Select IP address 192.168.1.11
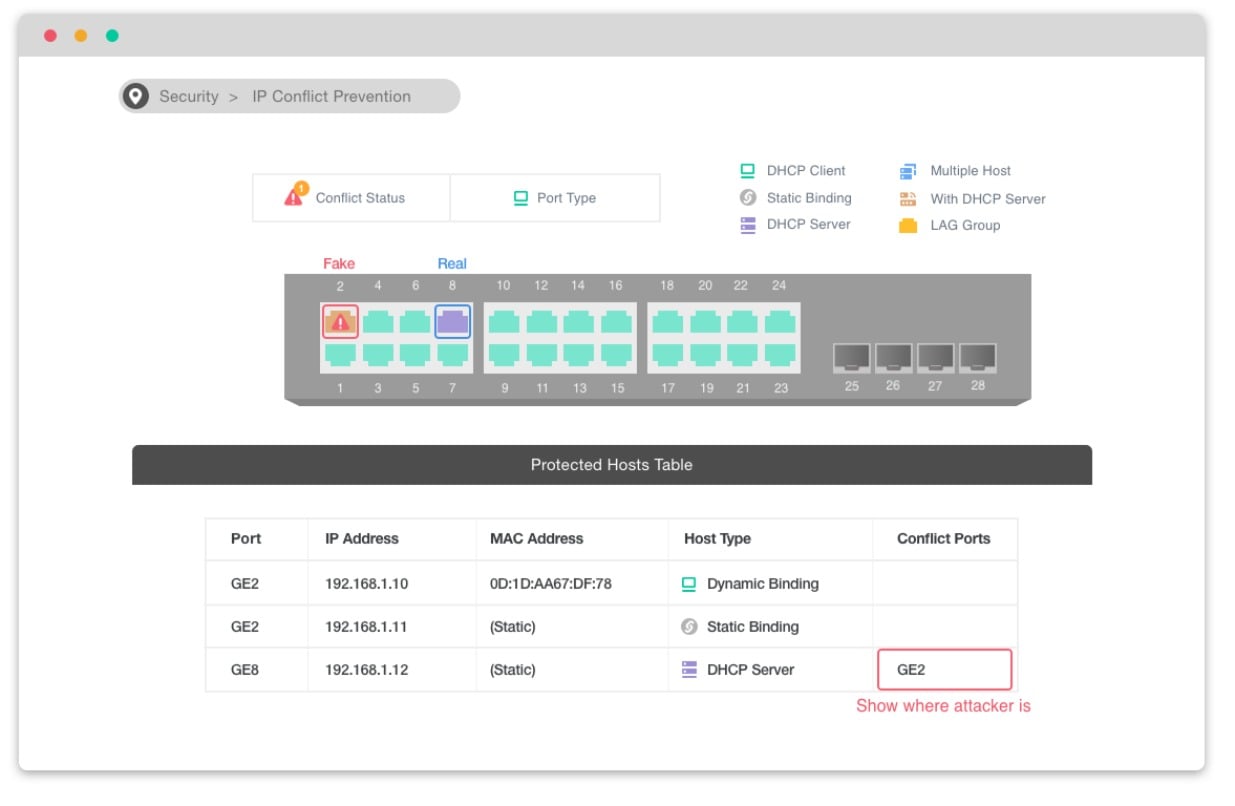The height and width of the screenshot is (806, 1235). click(366, 627)
